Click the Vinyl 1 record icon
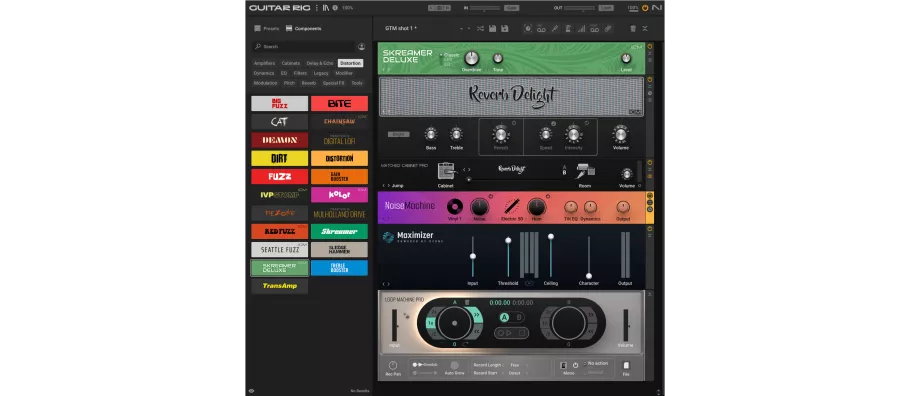This screenshot has height=396, width=910. click(x=455, y=207)
